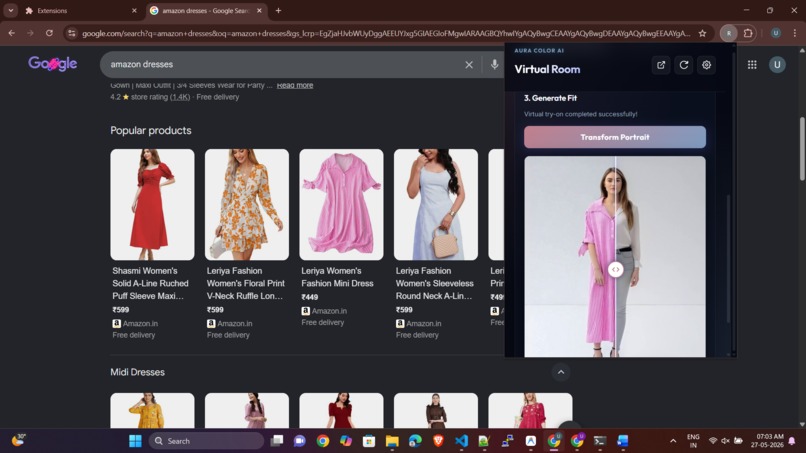Click Shasmi Women's Solid A-Line title
The width and height of the screenshot is (806, 453).
[151, 283]
